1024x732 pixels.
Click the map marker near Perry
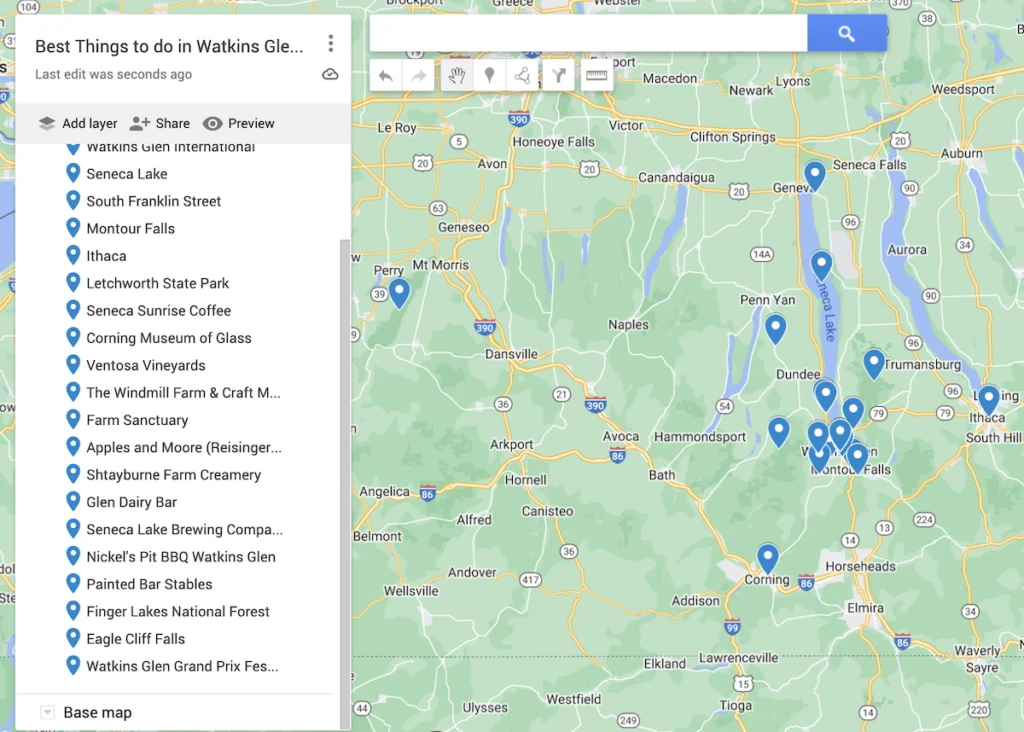pyautogui.click(x=399, y=292)
